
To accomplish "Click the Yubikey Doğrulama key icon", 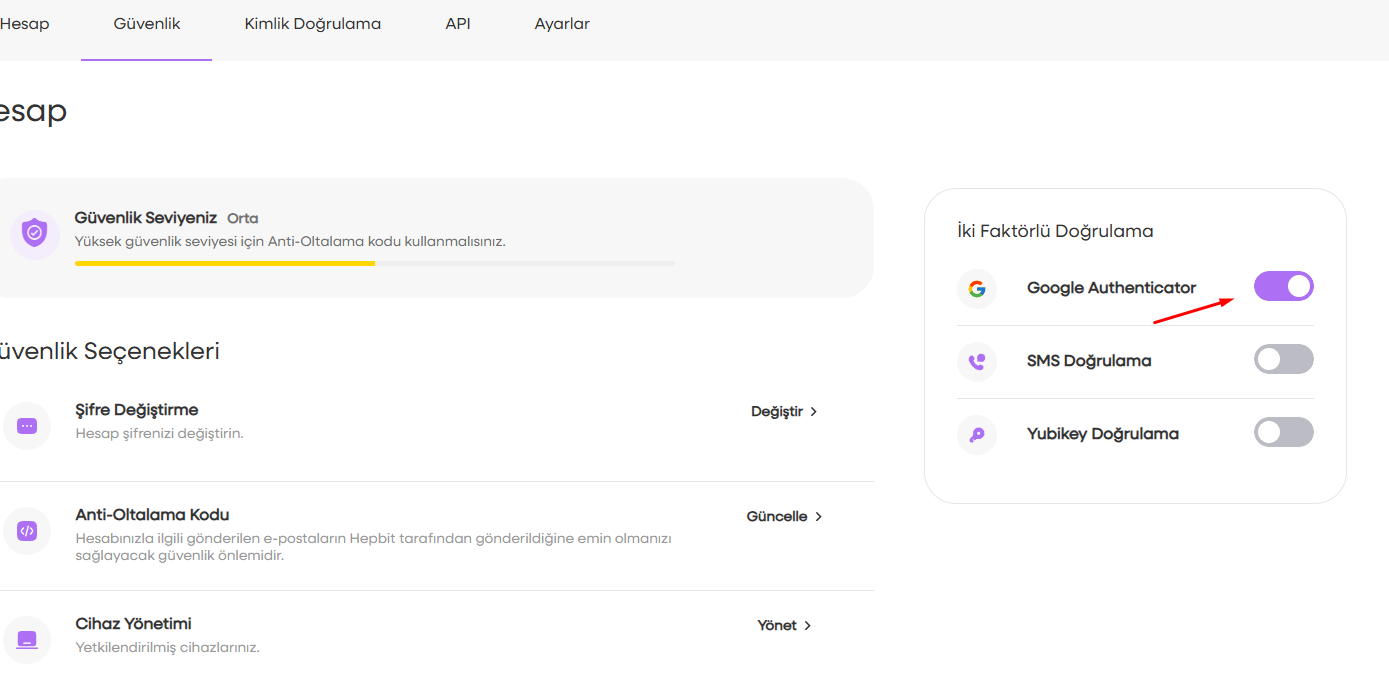I will click(x=977, y=435).
